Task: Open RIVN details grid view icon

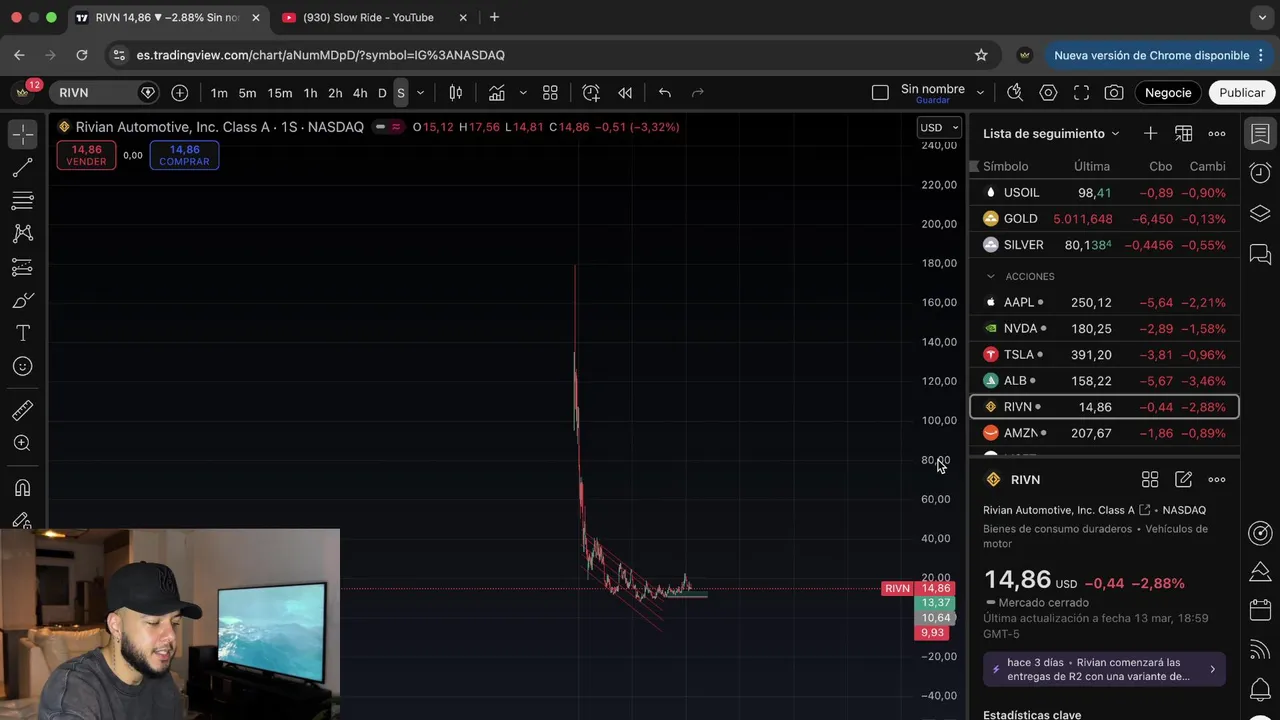Action: pyautogui.click(x=1150, y=480)
